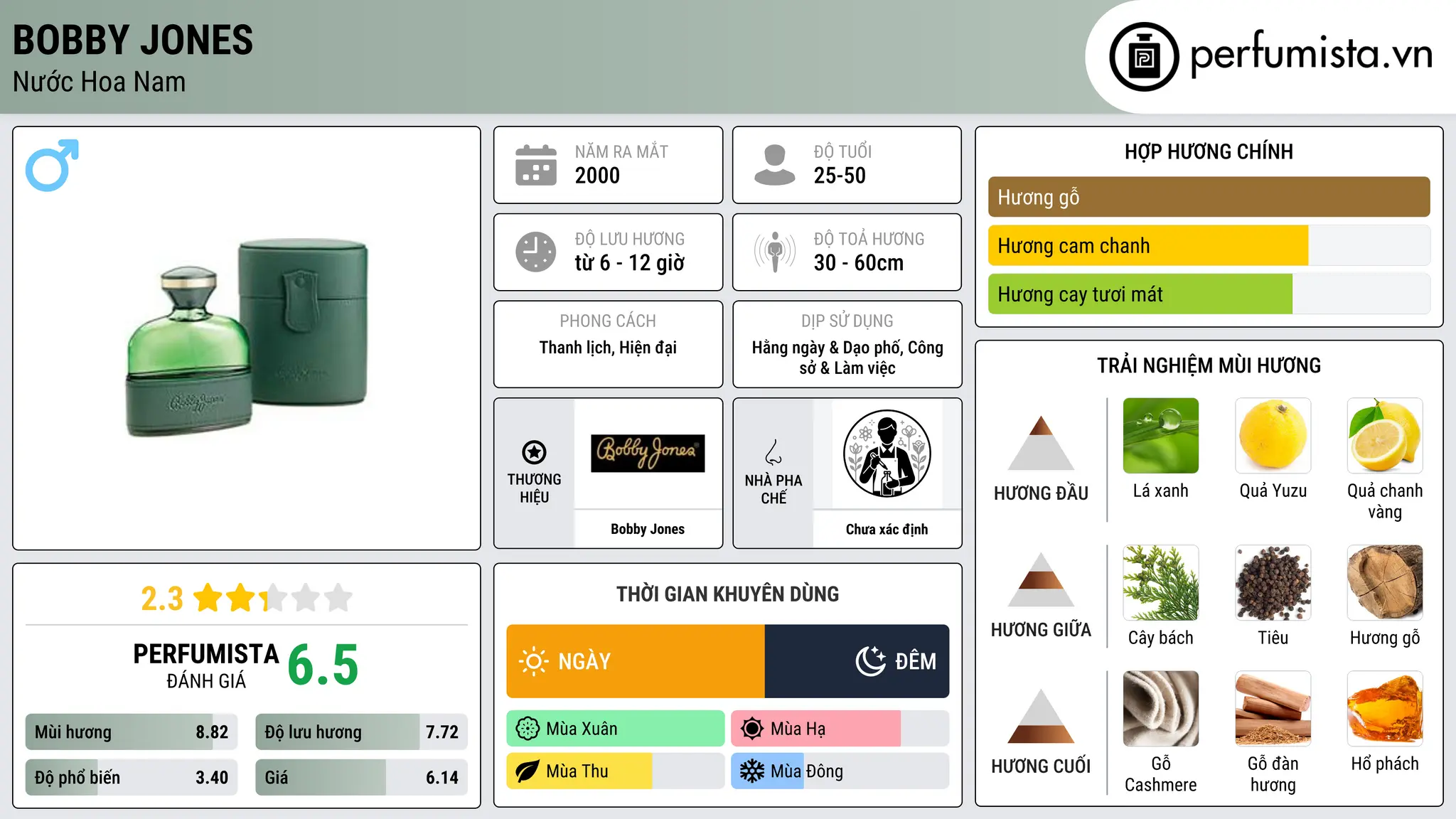
Task: Click the Hương cuối pyramid icon
Action: (x=1041, y=716)
